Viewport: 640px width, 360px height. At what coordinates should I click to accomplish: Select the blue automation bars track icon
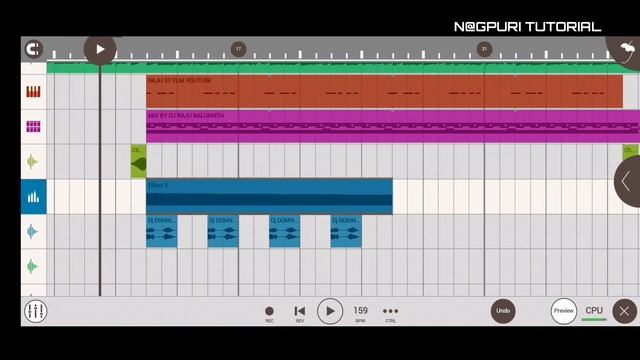(x=33, y=197)
